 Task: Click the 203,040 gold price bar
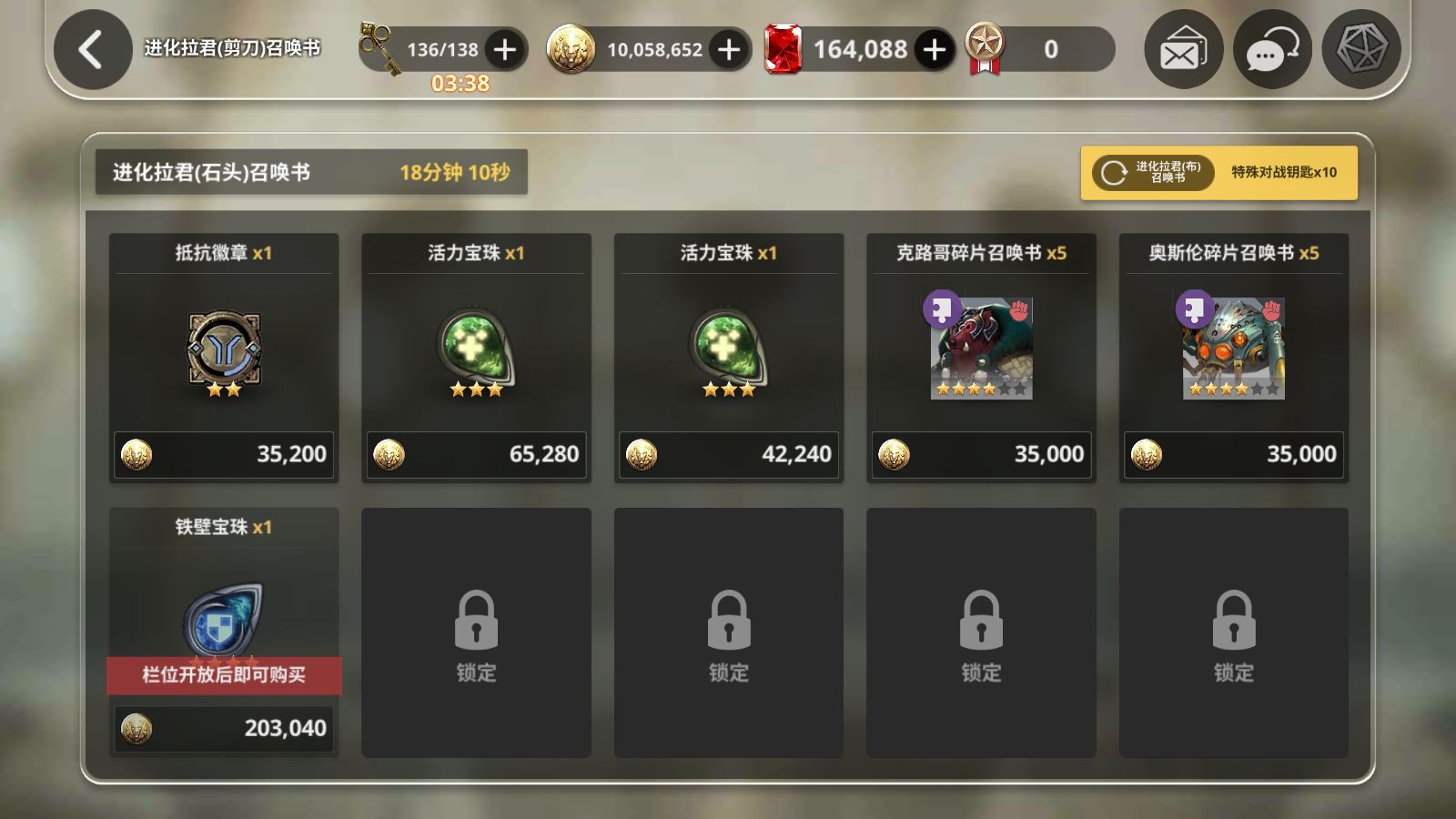click(x=224, y=728)
